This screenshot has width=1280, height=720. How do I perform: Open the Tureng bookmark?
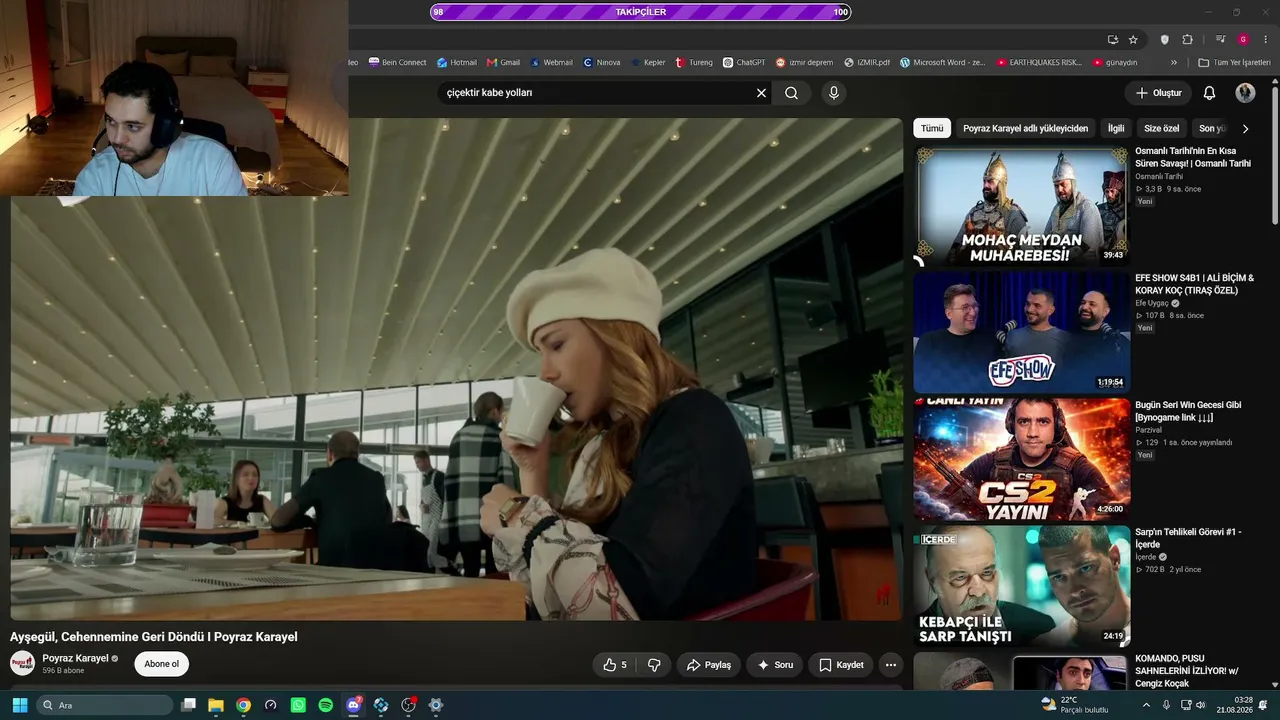pos(694,62)
